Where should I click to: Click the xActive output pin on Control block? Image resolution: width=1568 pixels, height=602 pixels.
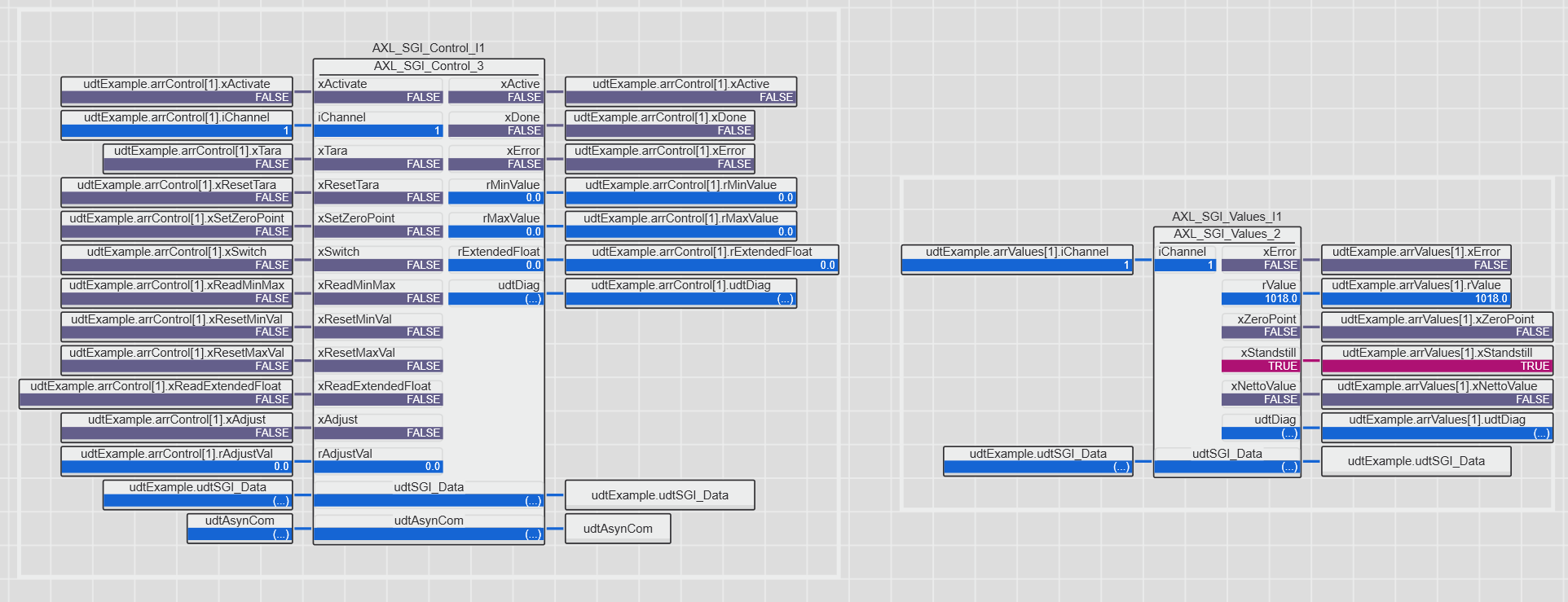pos(496,90)
